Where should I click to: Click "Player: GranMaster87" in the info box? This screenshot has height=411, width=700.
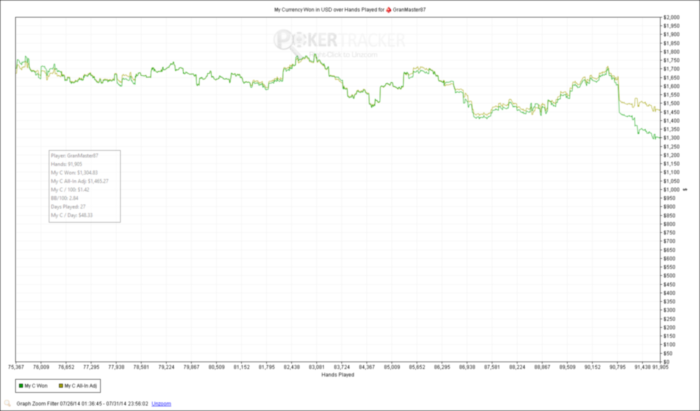tap(75, 156)
